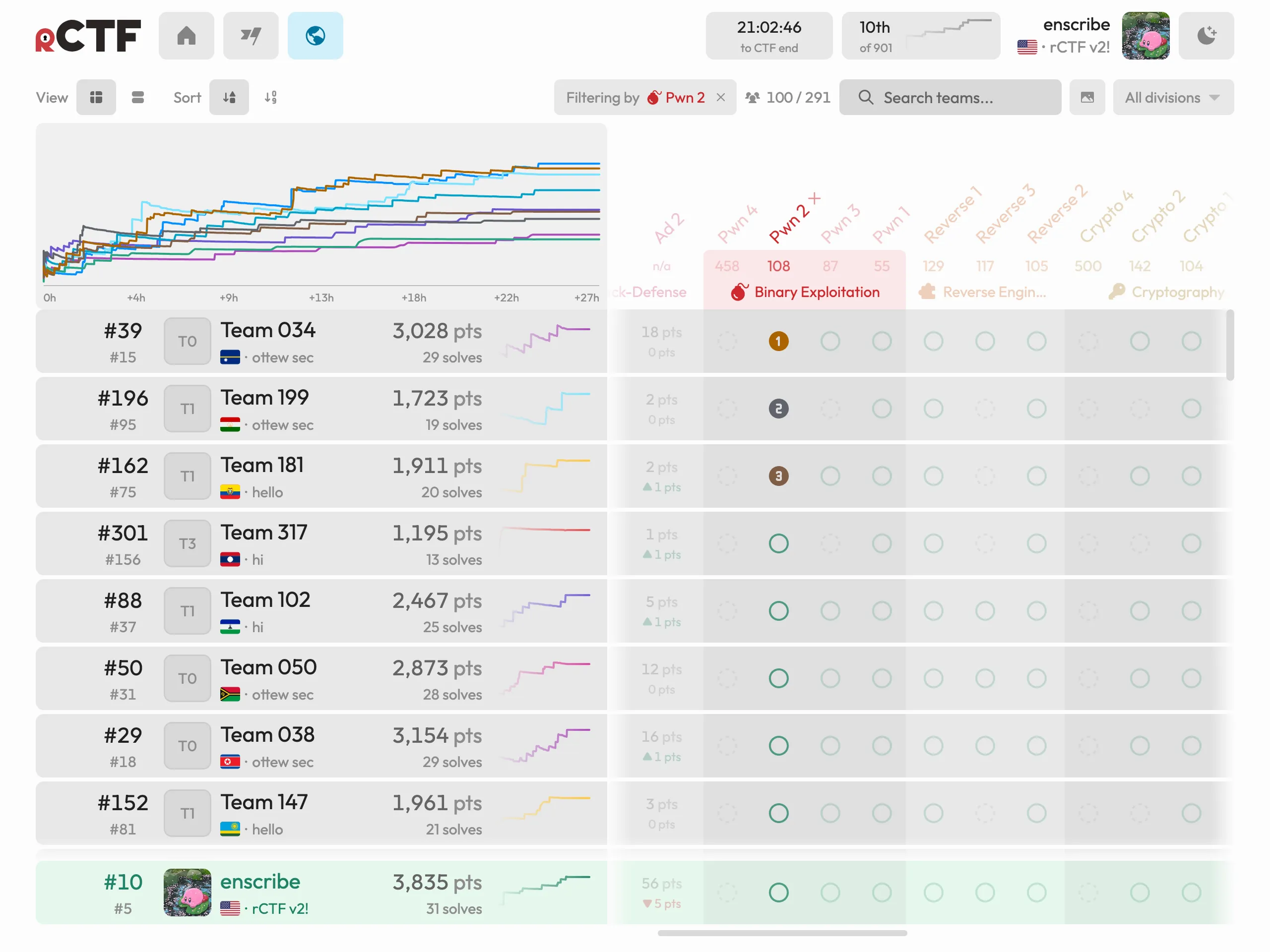Click the image export icon
1270x952 pixels.
1087,98
